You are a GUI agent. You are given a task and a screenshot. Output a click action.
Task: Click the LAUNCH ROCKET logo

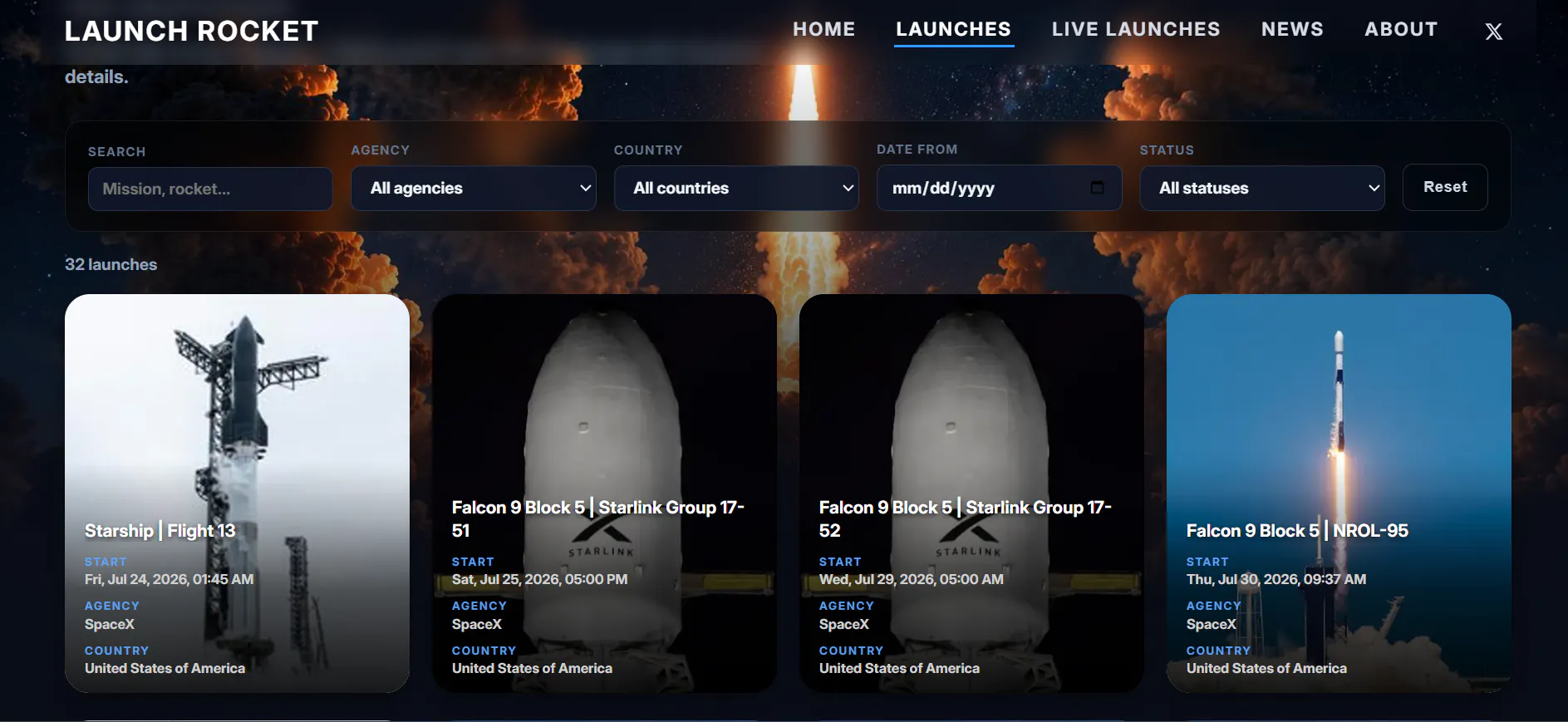192,32
